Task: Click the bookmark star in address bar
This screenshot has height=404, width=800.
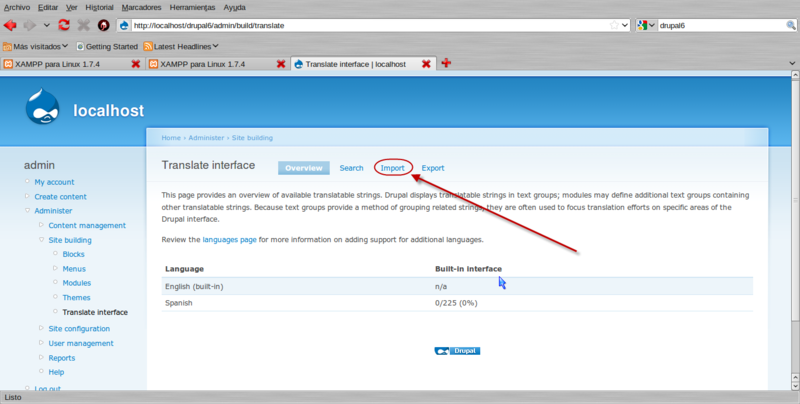Action: tap(614, 25)
